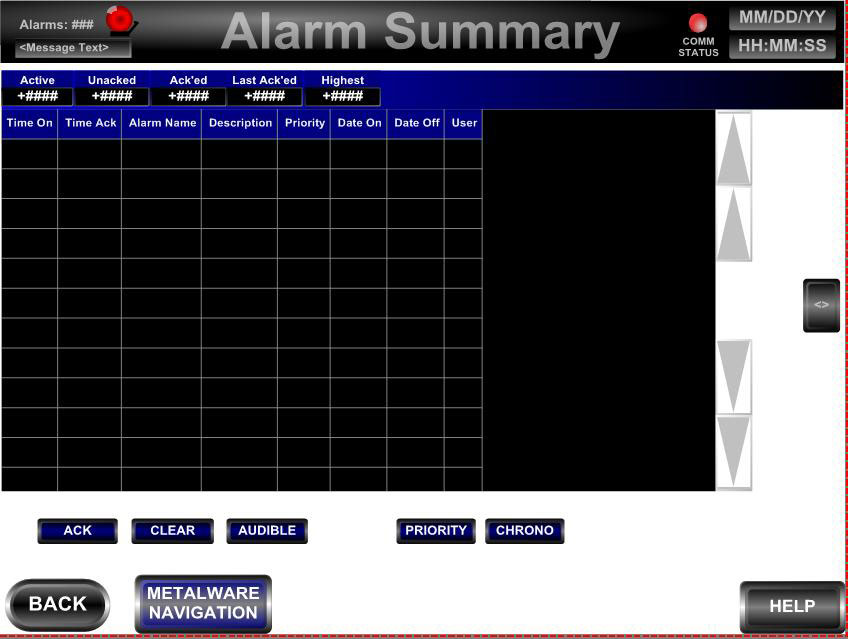This screenshot has width=848, height=639.
Task: Click the Message Text field
Action: tap(72, 48)
